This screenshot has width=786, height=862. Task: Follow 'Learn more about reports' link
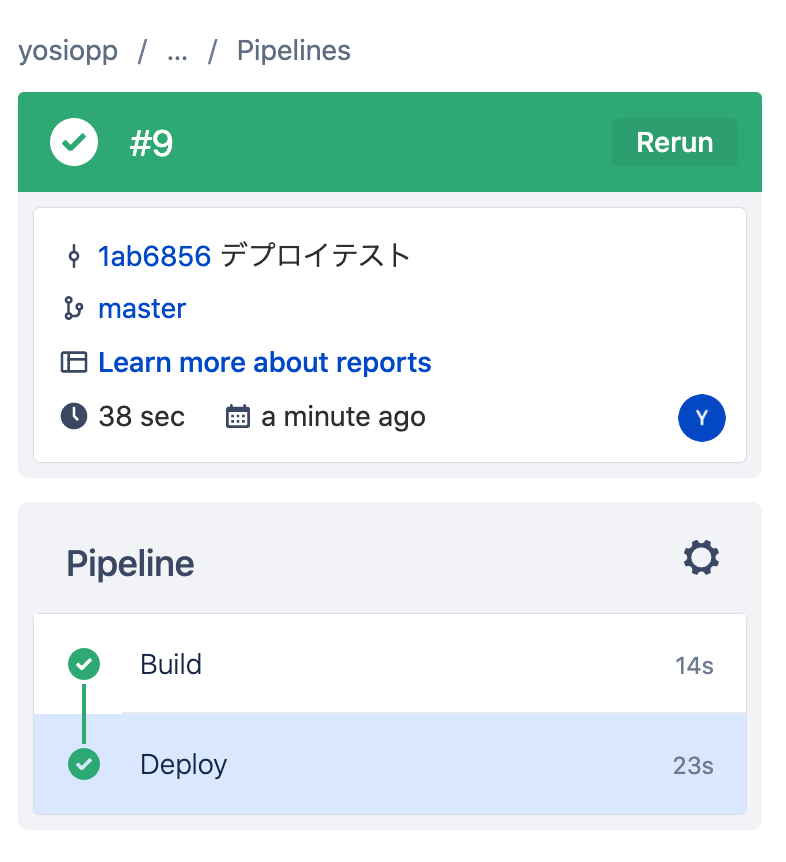tap(265, 362)
